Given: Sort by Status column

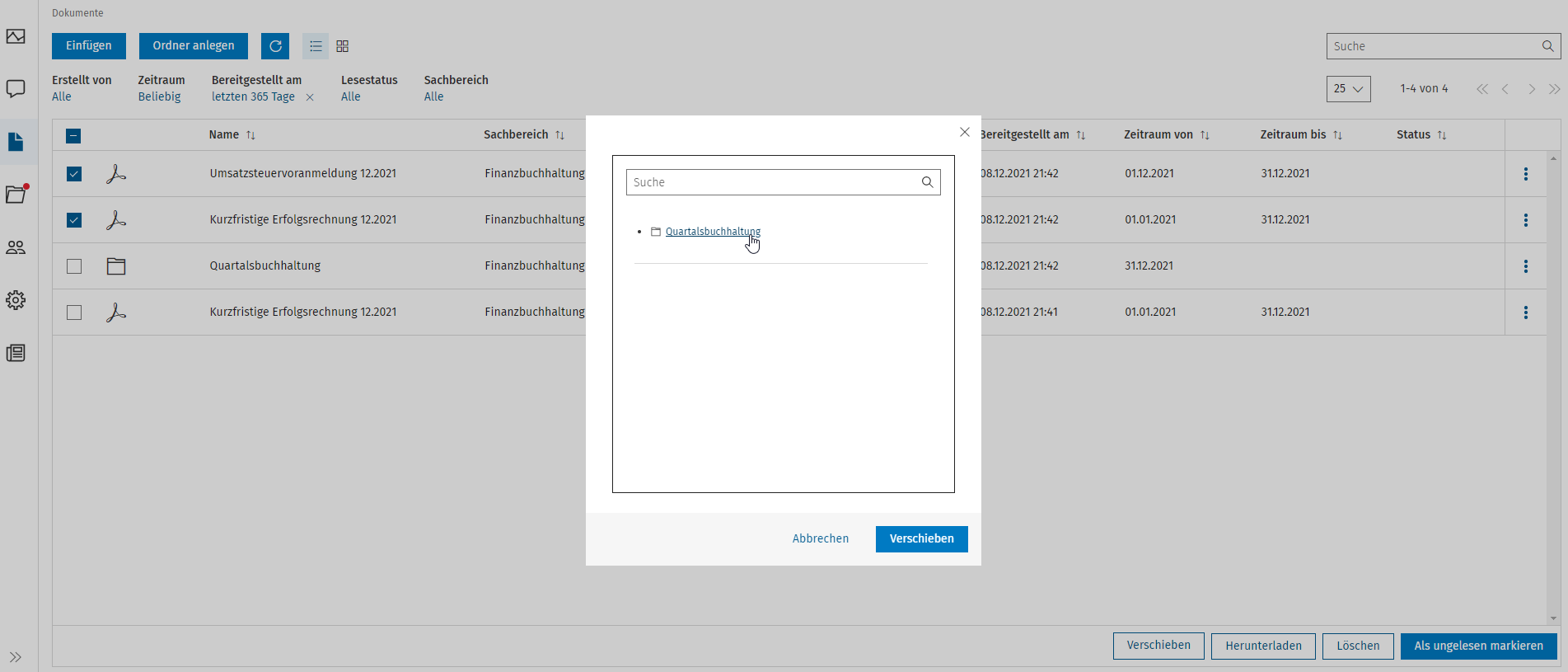Looking at the screenshot, I should 1421,134.
